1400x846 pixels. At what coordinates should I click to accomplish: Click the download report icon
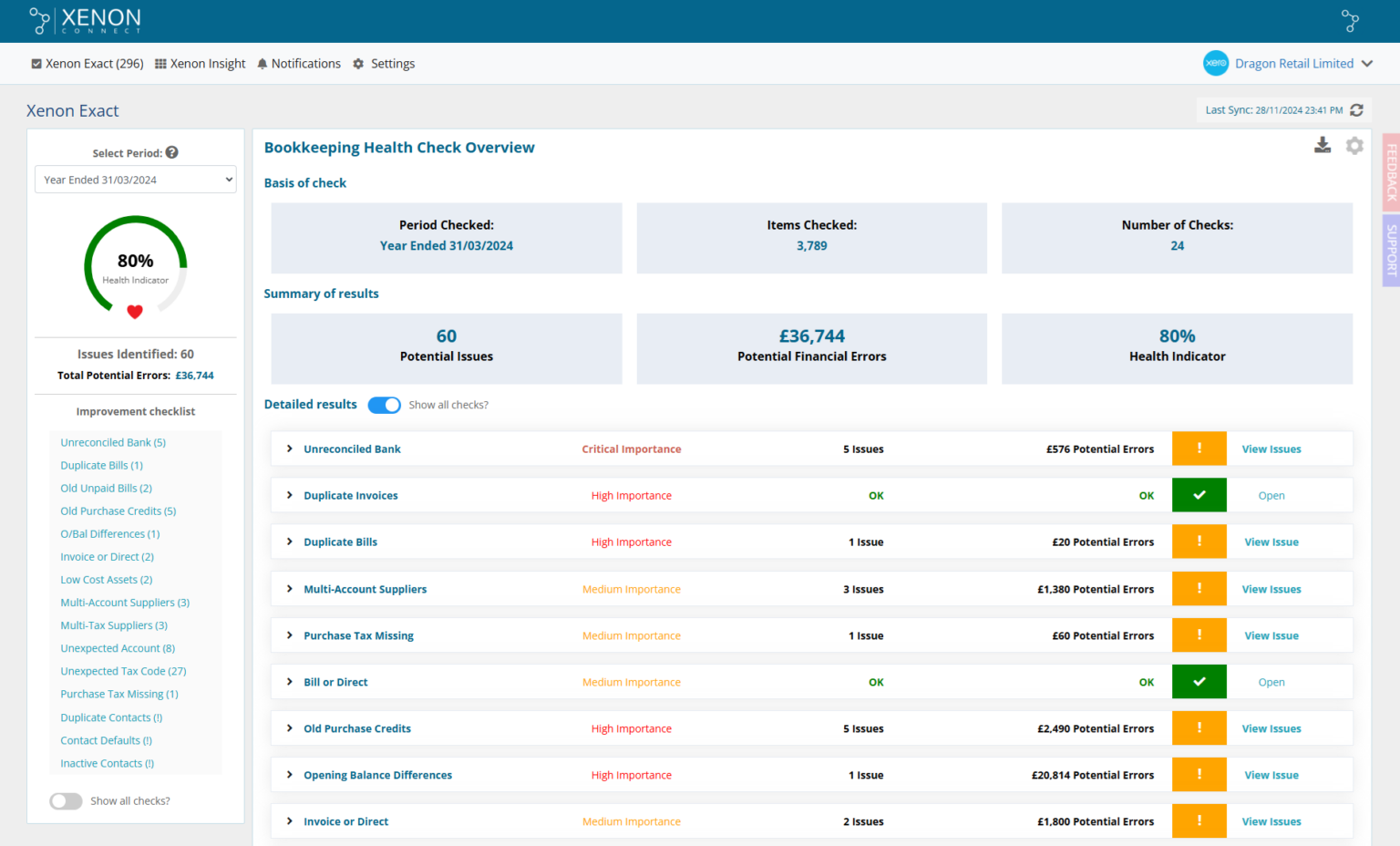click(1322, 146)
